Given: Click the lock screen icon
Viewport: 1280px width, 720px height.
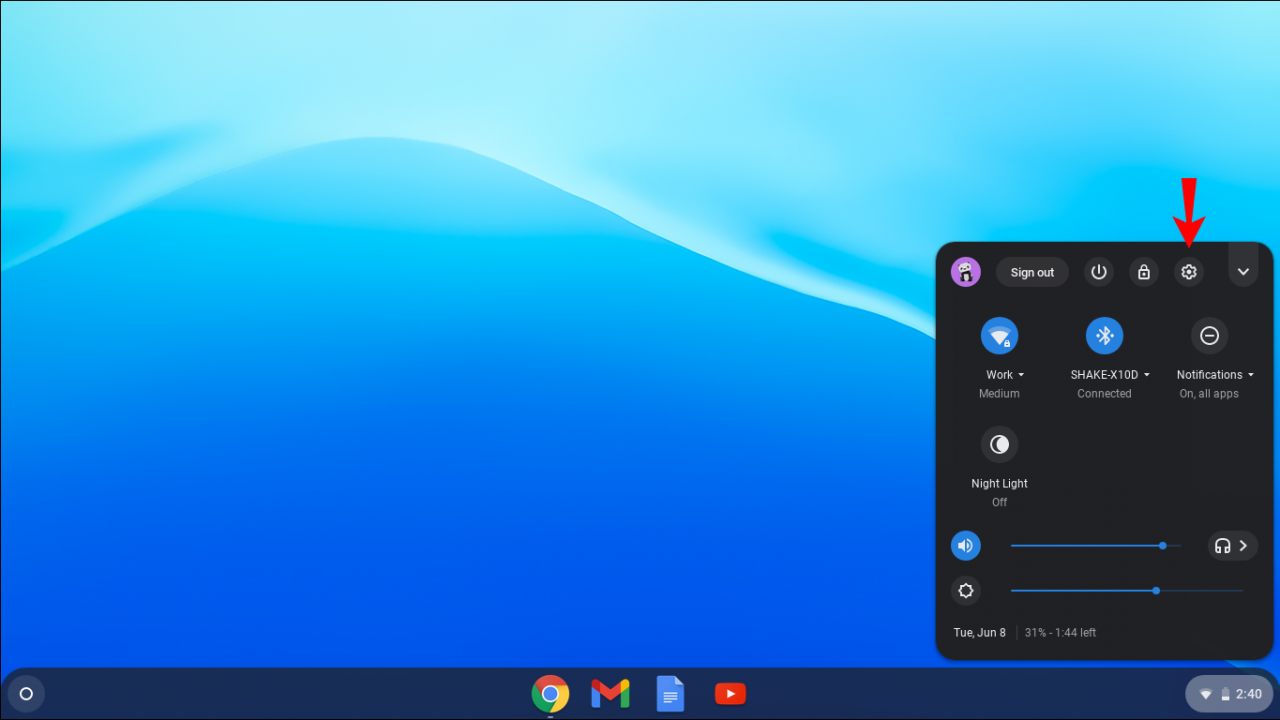Looking at the screenshot, I should click(1144, 271).
